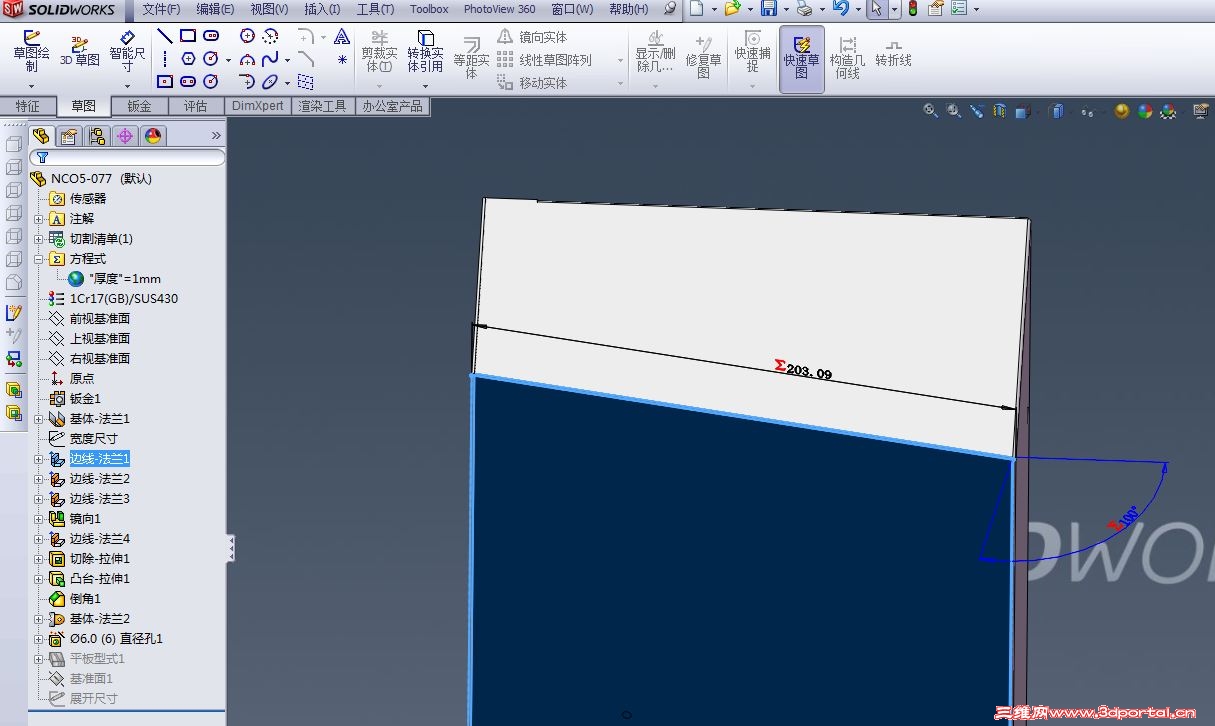Click the Rebuild traffic light icon
Image resolution: width=1215 pixels, height=726 pixels.
912,9
